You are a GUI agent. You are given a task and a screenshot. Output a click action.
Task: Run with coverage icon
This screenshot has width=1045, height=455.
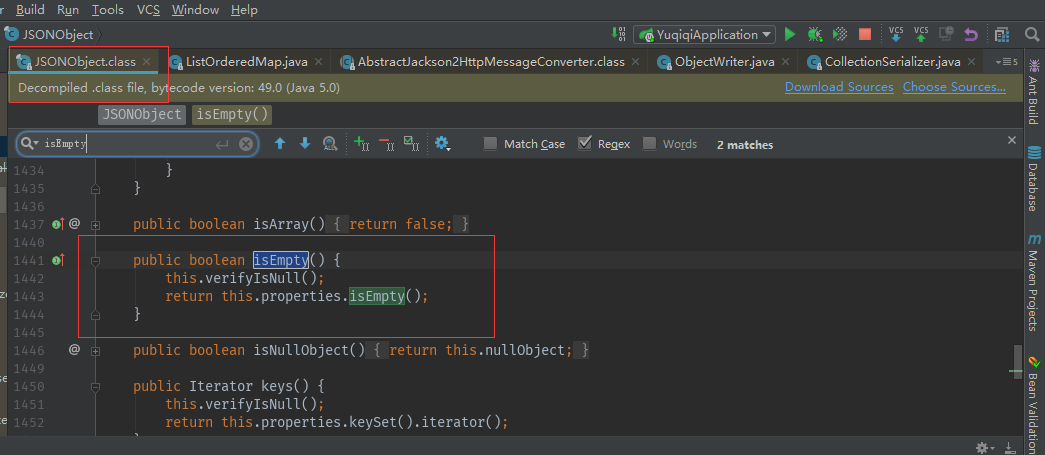(x=840, y=34)
